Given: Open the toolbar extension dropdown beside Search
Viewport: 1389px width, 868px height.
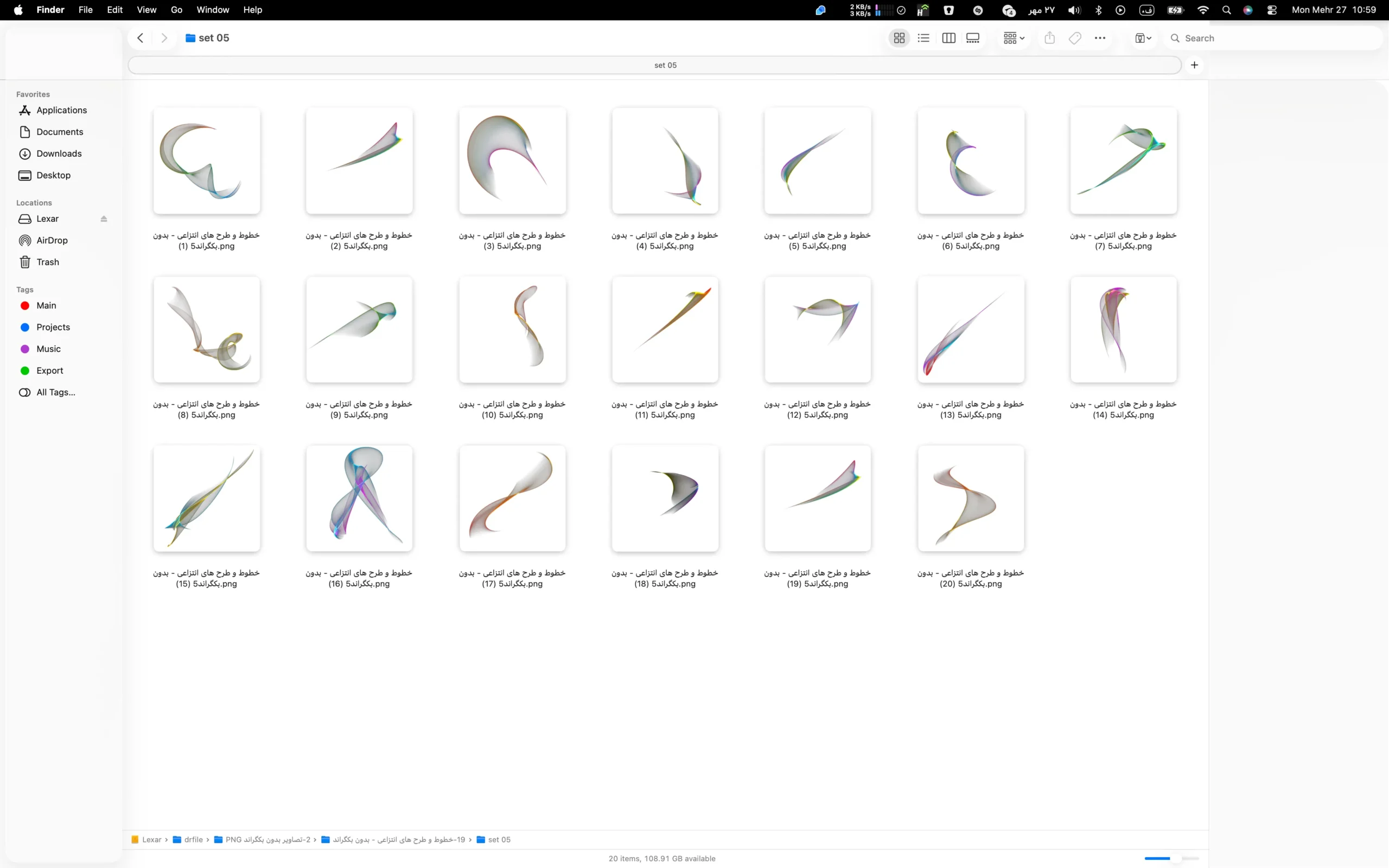Looking at the screenshot, I should (1143, 38).
